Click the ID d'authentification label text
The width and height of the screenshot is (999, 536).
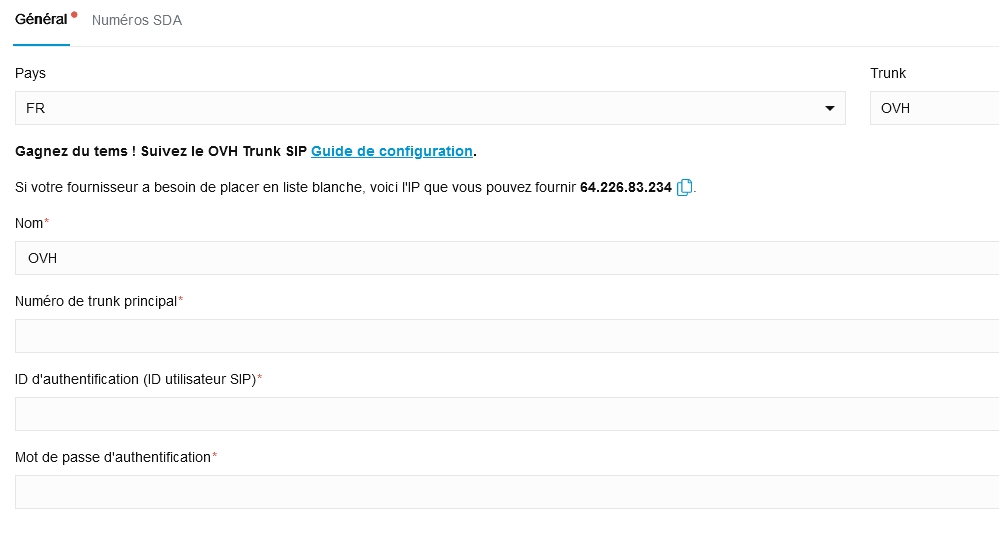tap(135, 379)
